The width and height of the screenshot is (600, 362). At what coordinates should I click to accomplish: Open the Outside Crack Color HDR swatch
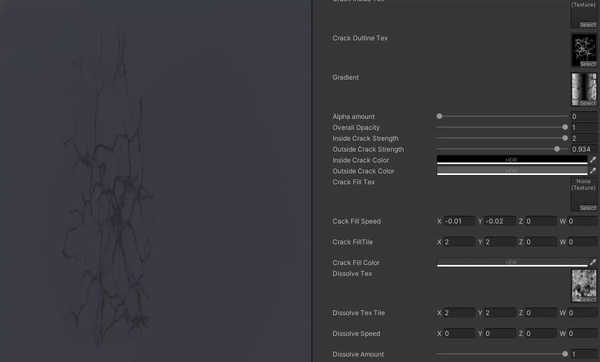512,171
